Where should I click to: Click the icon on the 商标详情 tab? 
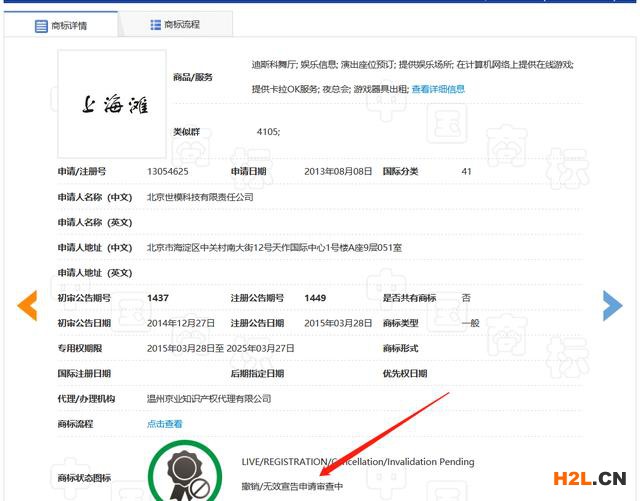pyautogui.click(x=42, y=26)
